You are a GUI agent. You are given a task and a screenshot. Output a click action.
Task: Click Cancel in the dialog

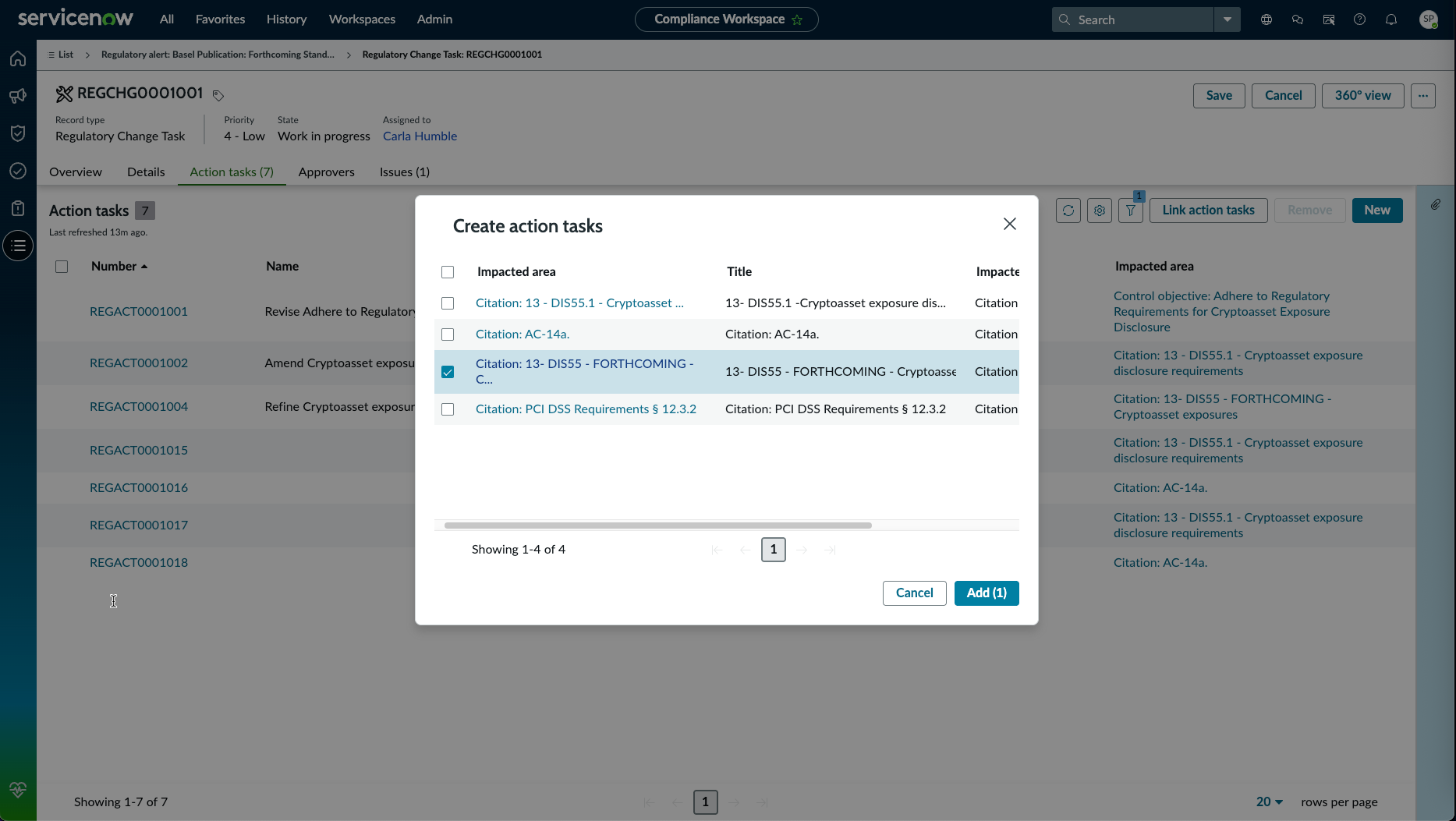[x=914, y=593]
